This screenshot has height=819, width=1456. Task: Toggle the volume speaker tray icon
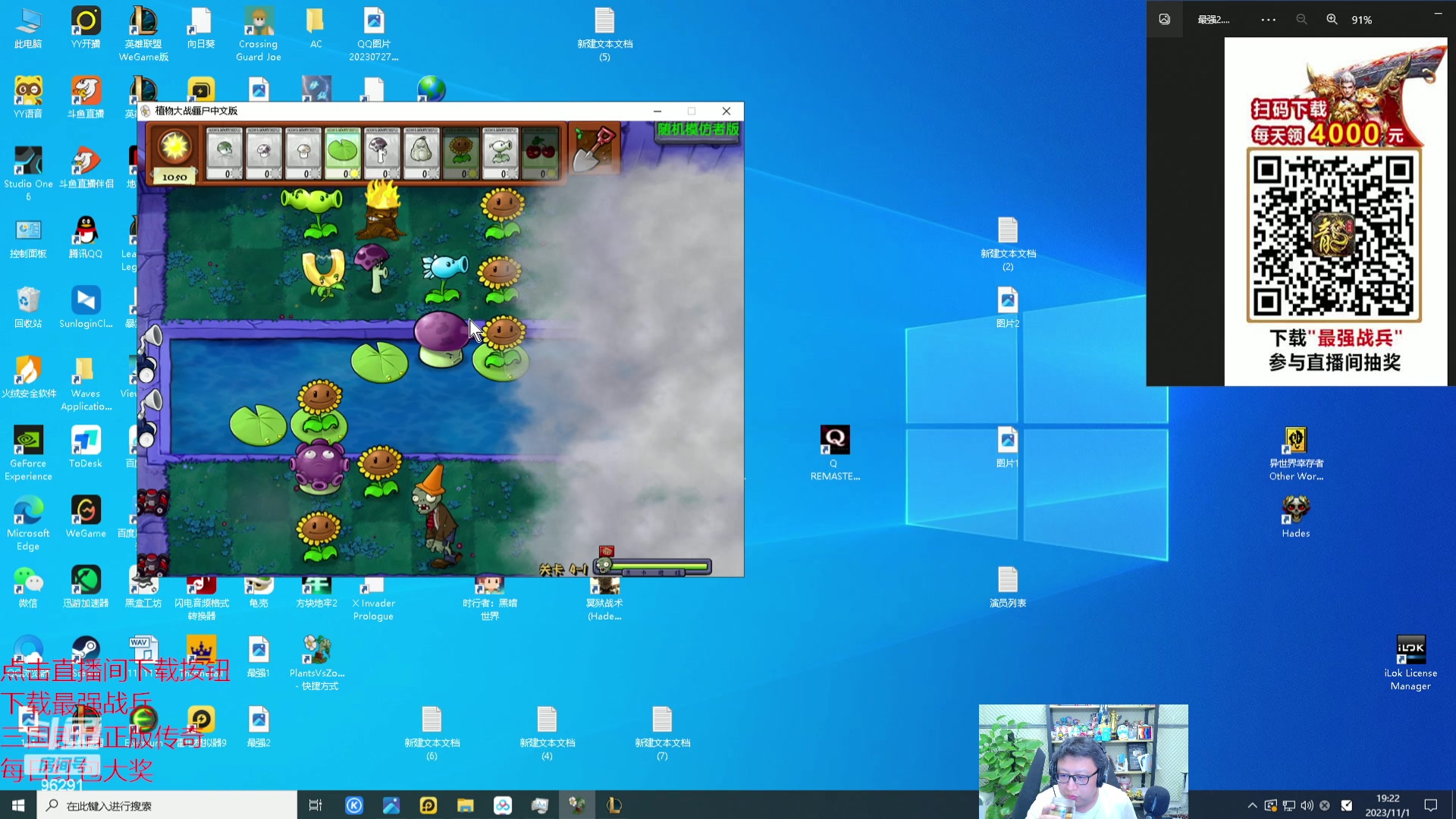[x=1307, y=805]
